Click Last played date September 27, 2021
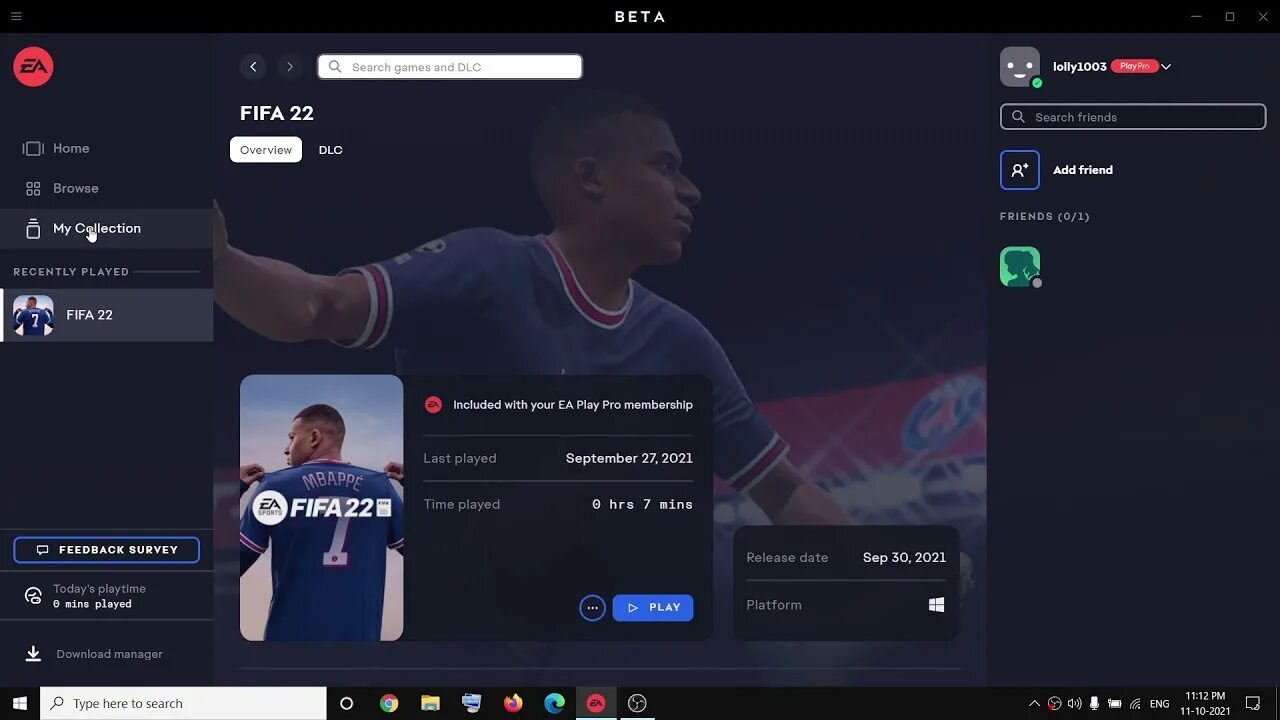This screenshot has width=1280, height=720. [629, 458]
